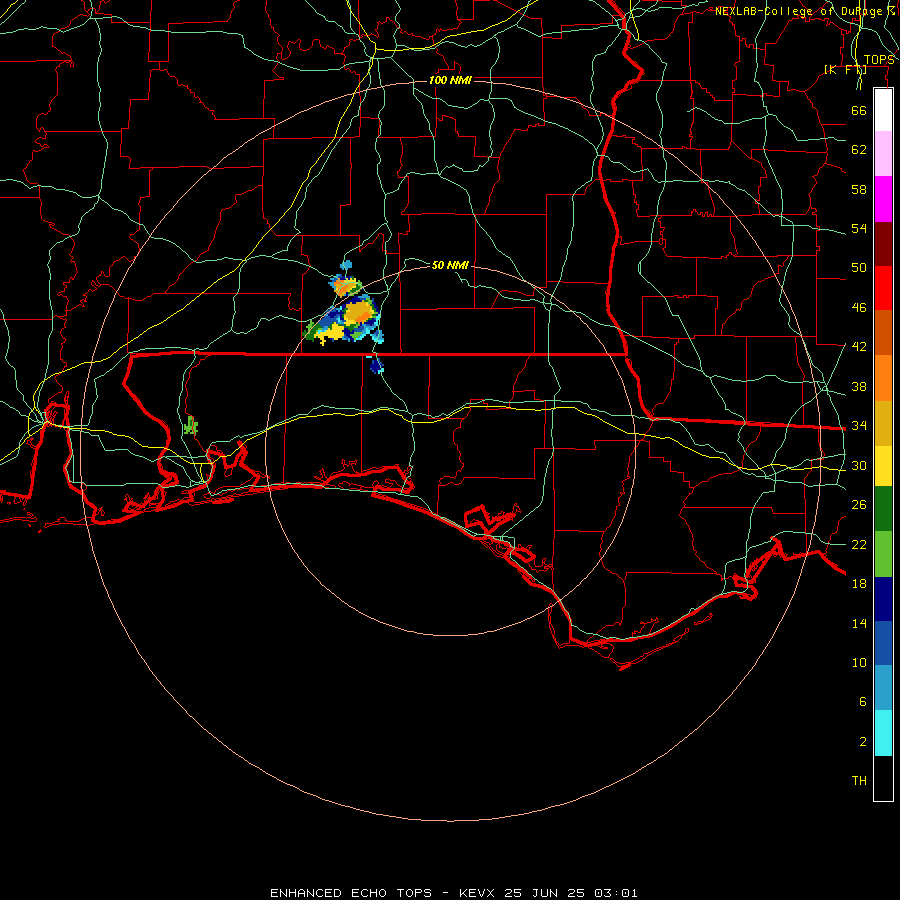The width and height of the screenshot is (900, 900).
Task: Click the light pink 62 kft legend swatch
Action: [883, 154]
